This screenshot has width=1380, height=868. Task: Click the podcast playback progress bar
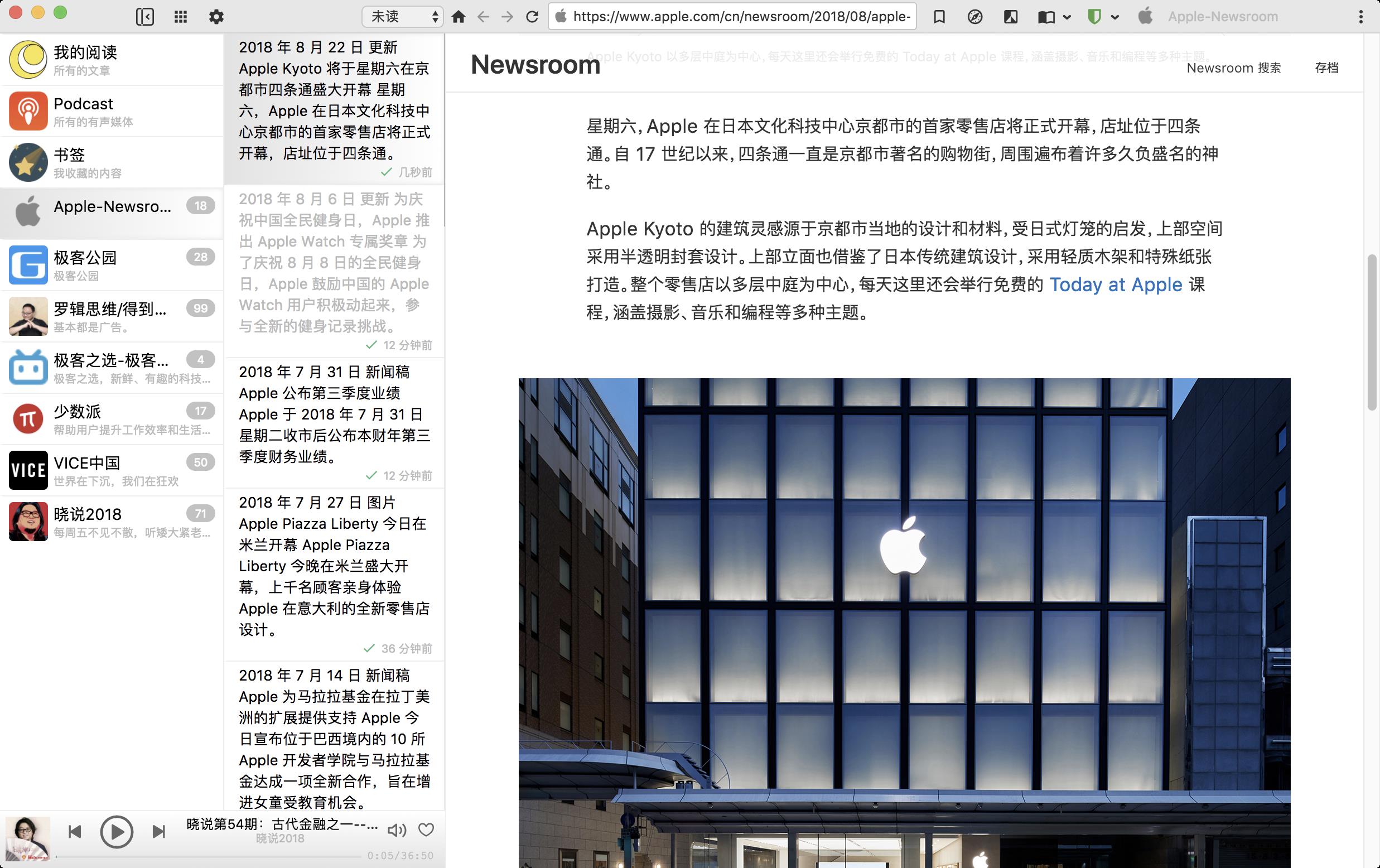coord(209,856)
